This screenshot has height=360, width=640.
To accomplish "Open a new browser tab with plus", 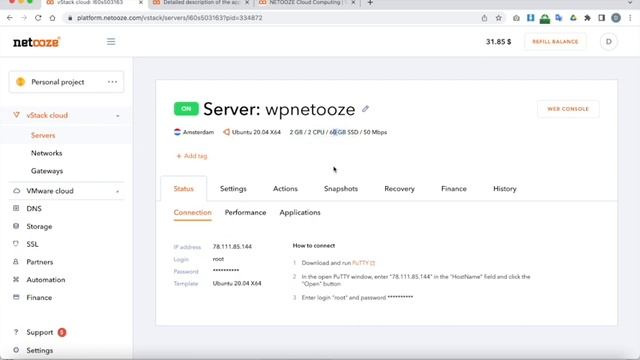I will (x=370, y=2).
